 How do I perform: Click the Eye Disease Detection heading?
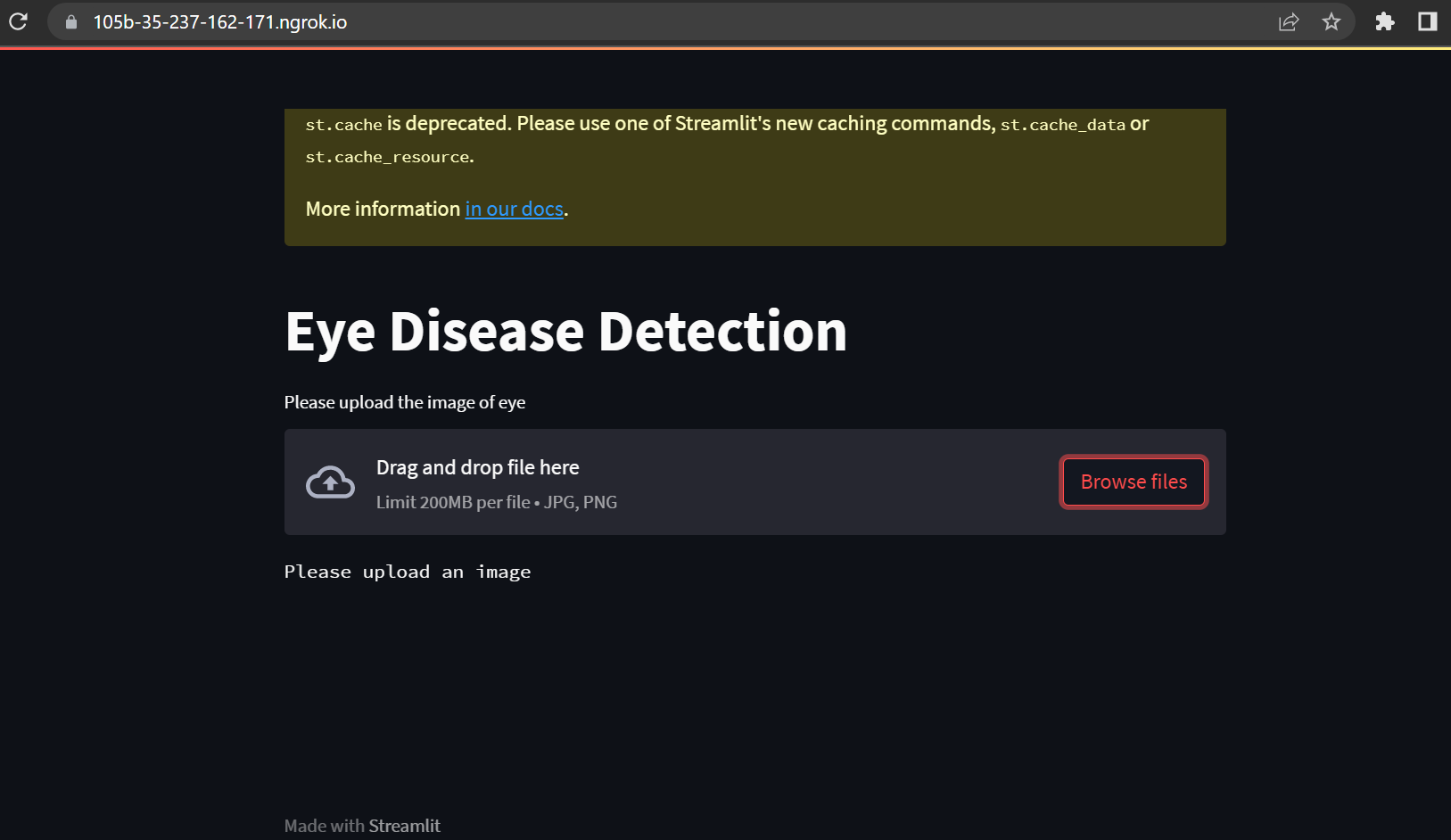coord(565,332)
